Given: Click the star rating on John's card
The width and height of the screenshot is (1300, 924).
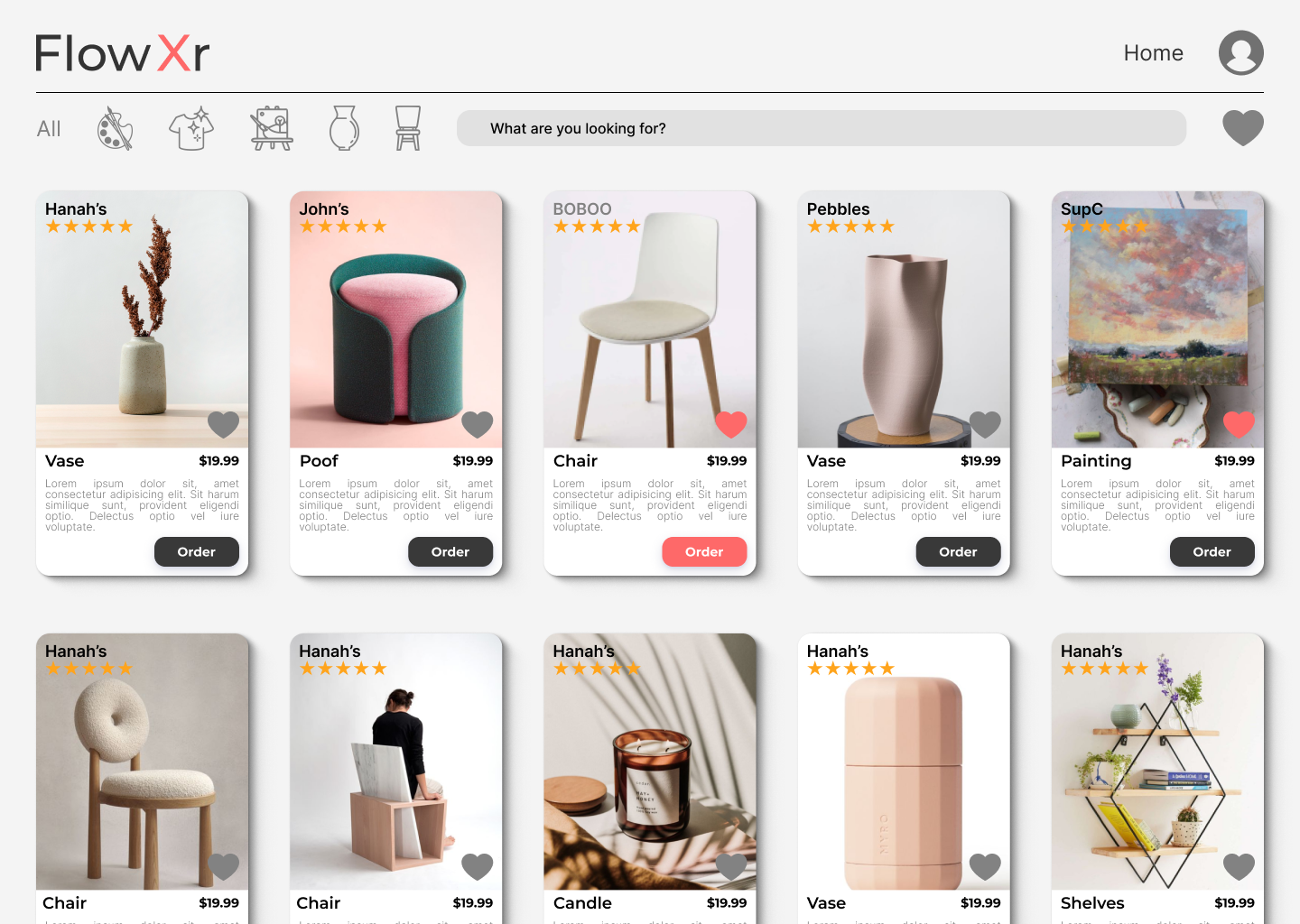Looking at the screenshot, I should click(x=343, y=226).
